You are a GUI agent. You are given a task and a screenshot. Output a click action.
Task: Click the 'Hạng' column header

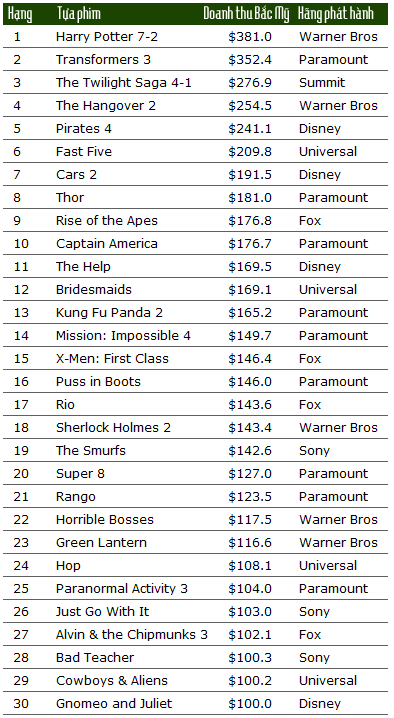coord(20,14)
